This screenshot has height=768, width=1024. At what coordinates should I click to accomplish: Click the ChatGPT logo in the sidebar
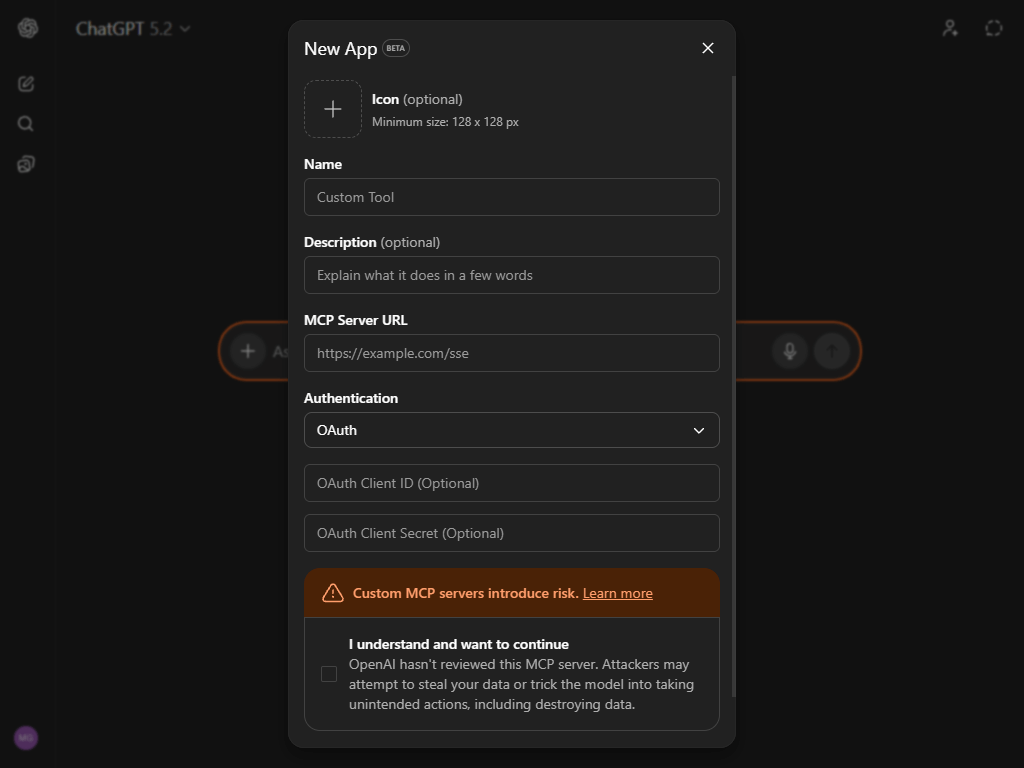click(27, 27)
